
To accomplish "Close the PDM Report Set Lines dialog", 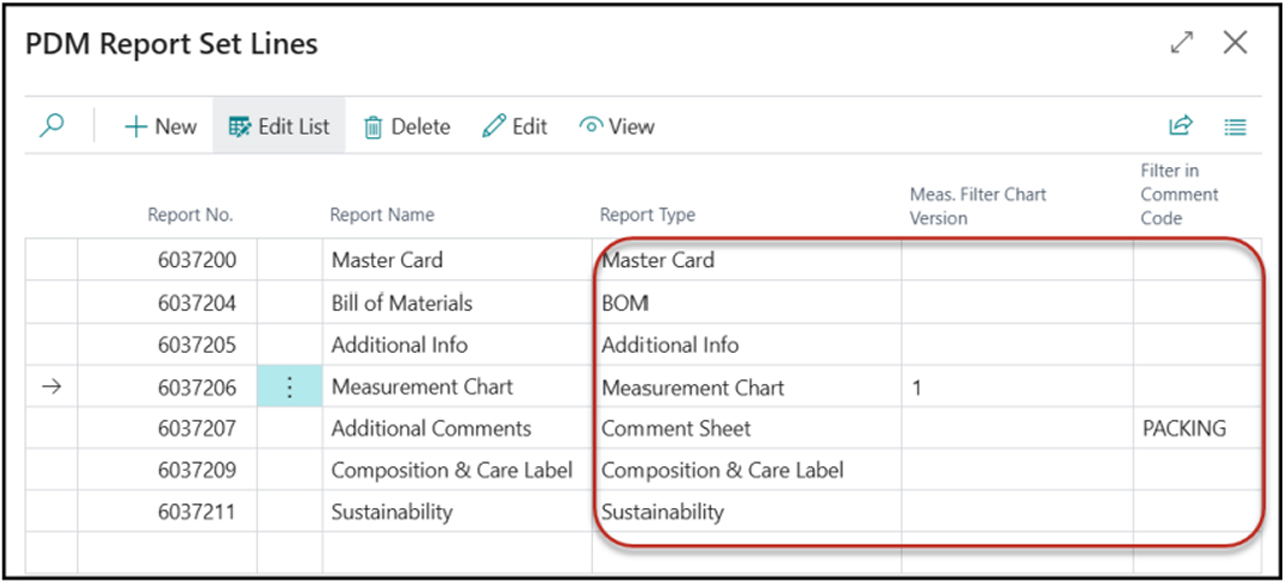I will point(1235,43).
